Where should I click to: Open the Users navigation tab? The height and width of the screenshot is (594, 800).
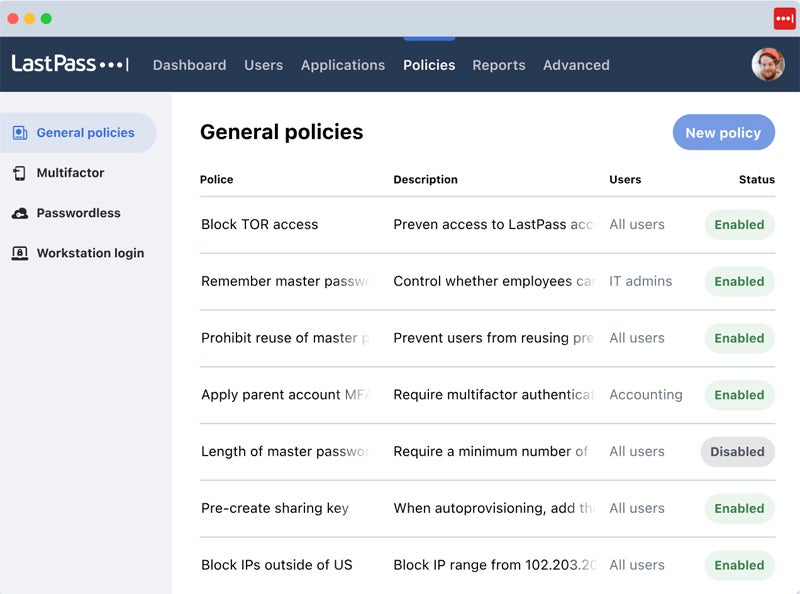263,65
